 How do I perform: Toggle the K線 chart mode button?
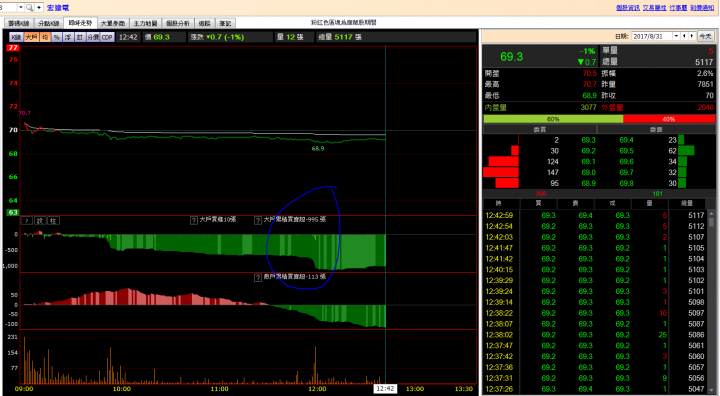[x=16, y=37]
